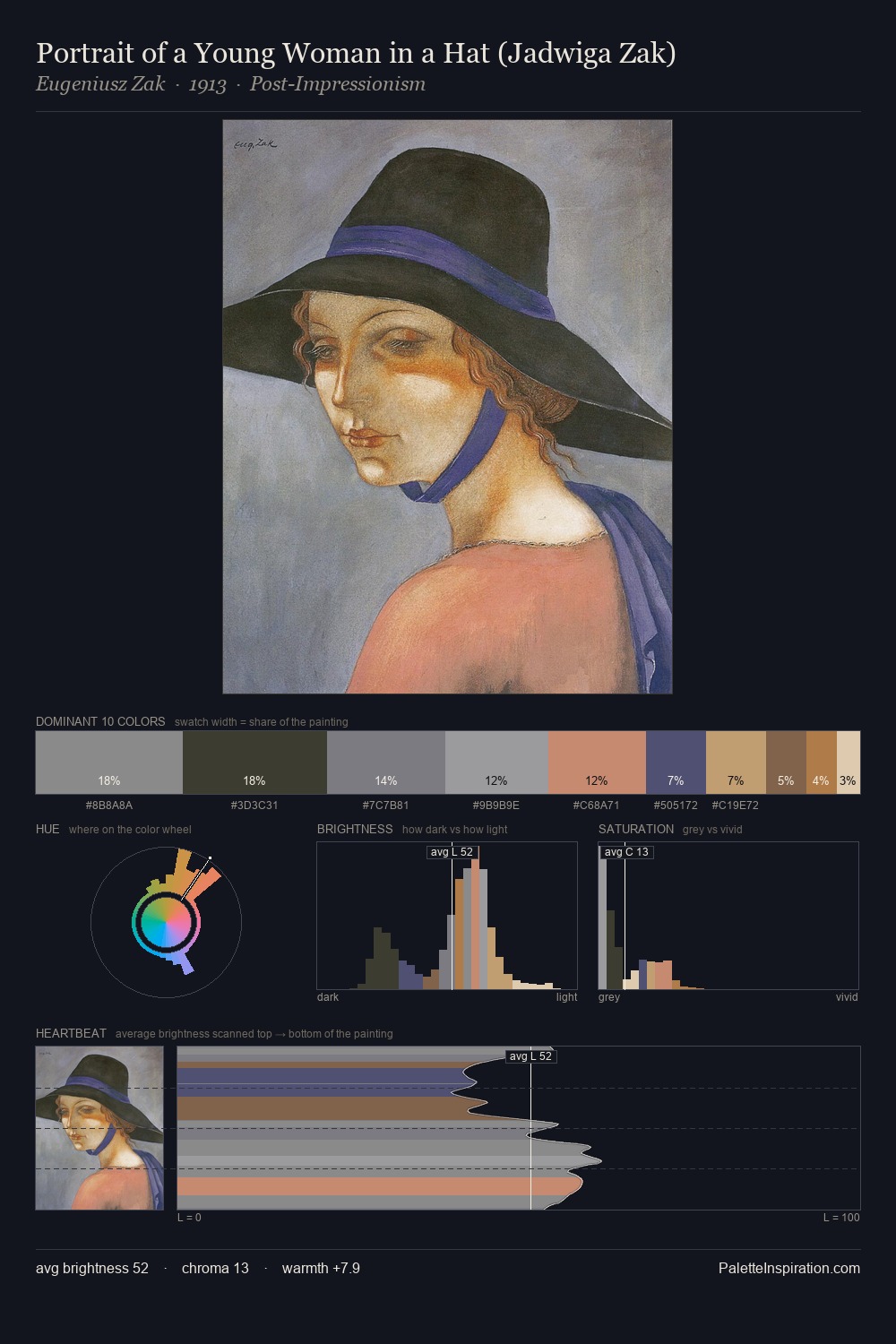896x1344 pixels.
Task: Click the heartbeat brightness profile chart
Action: (519, 1128)
